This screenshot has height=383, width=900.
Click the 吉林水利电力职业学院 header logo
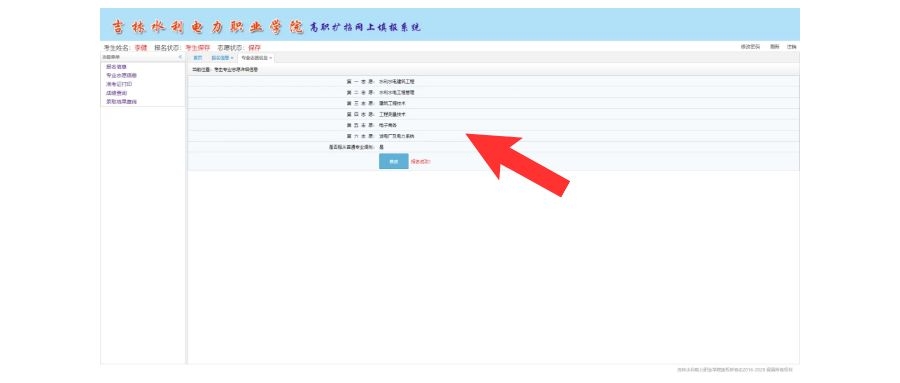[207, 26]
